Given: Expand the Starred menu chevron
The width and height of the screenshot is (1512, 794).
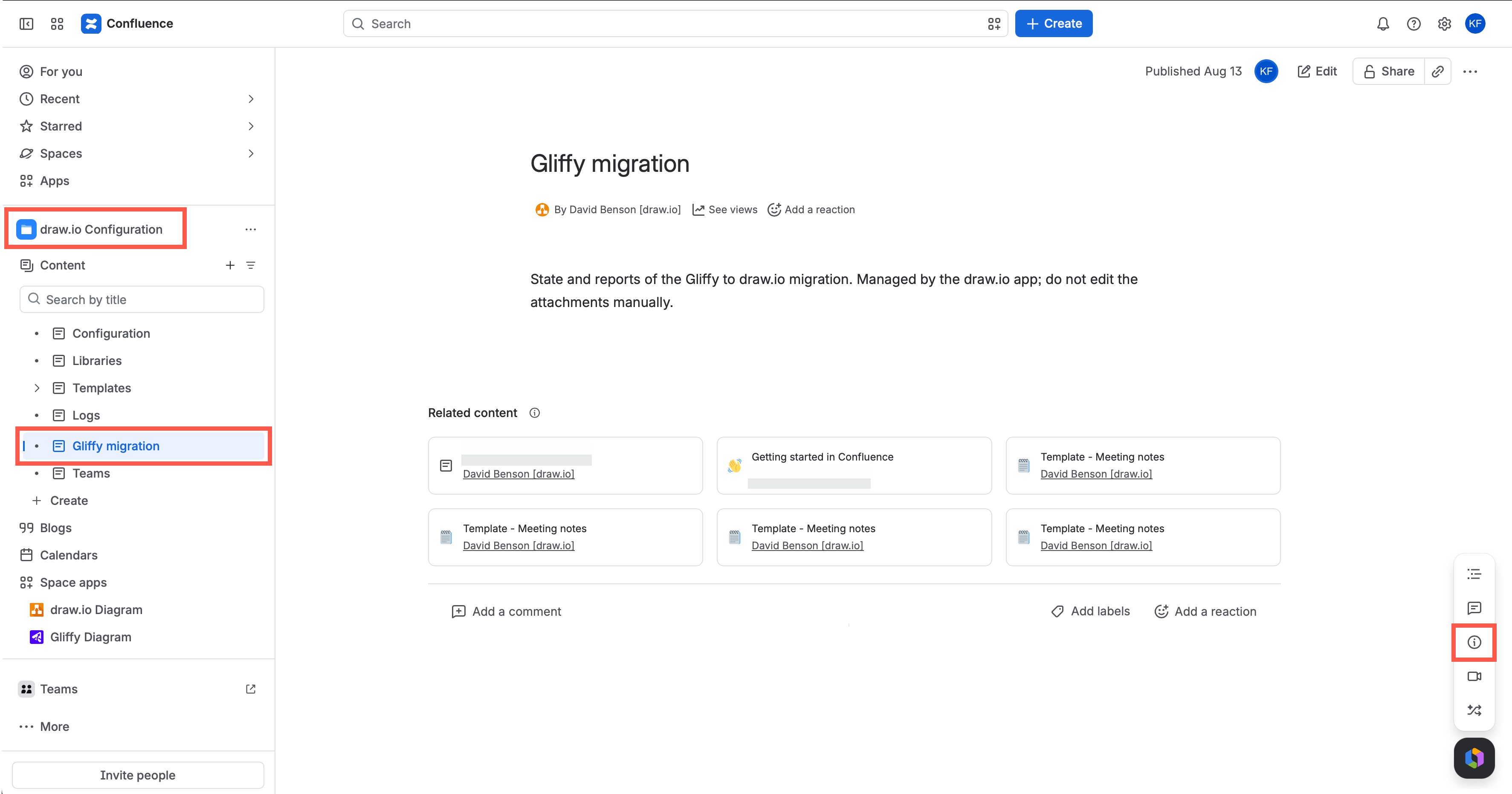Looking at the screenshot, I should (251, 126).
